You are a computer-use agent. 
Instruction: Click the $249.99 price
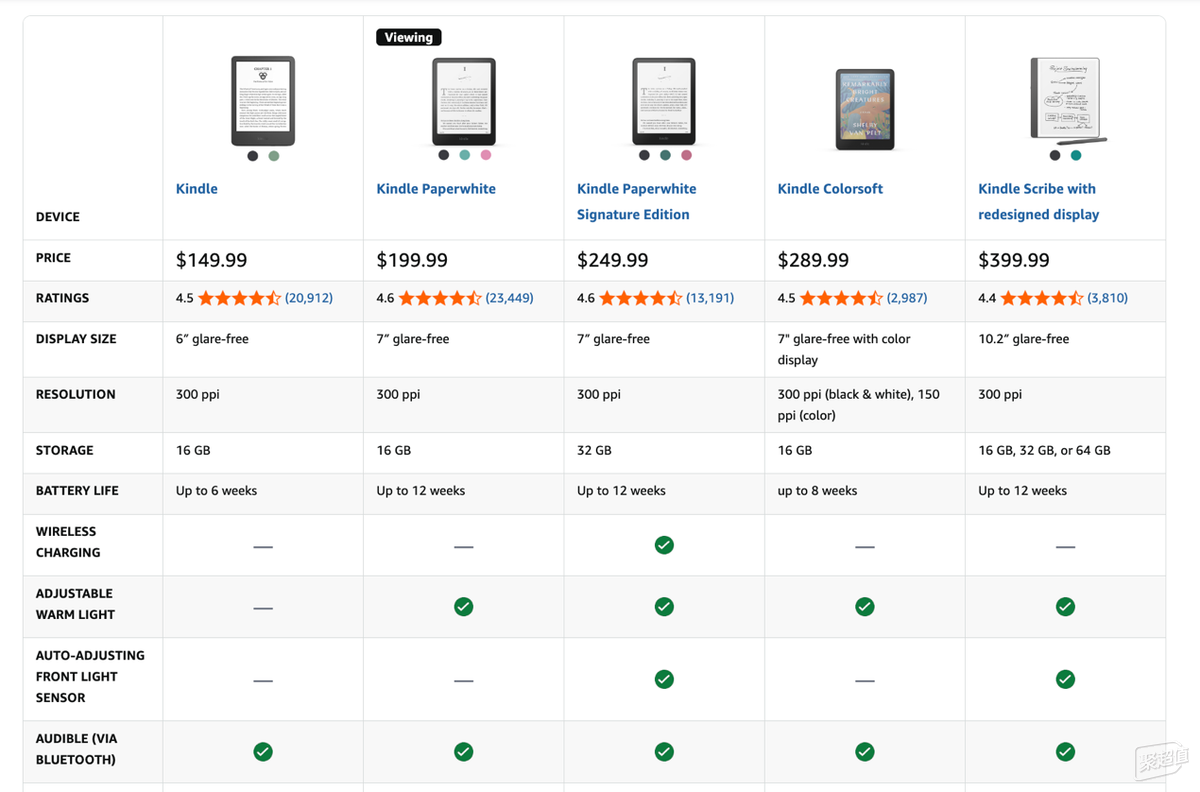(613, 260)
